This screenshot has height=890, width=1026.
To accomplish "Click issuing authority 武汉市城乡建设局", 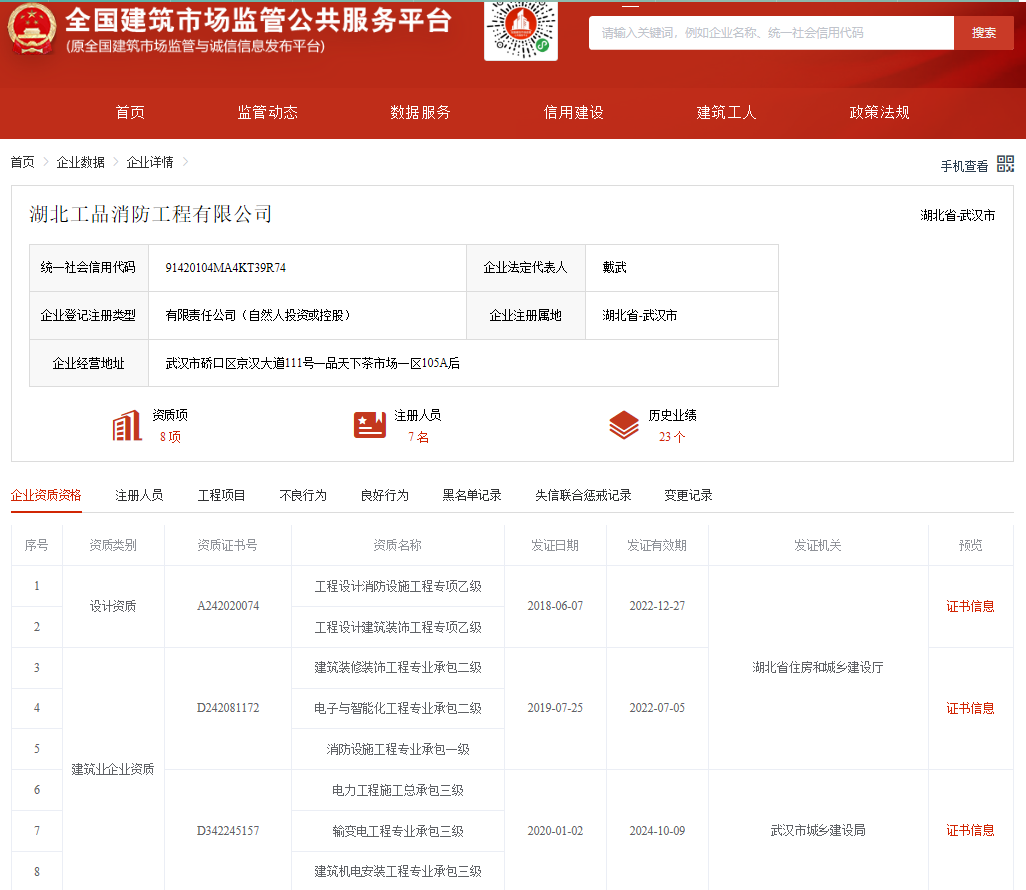I will [818, 830].
